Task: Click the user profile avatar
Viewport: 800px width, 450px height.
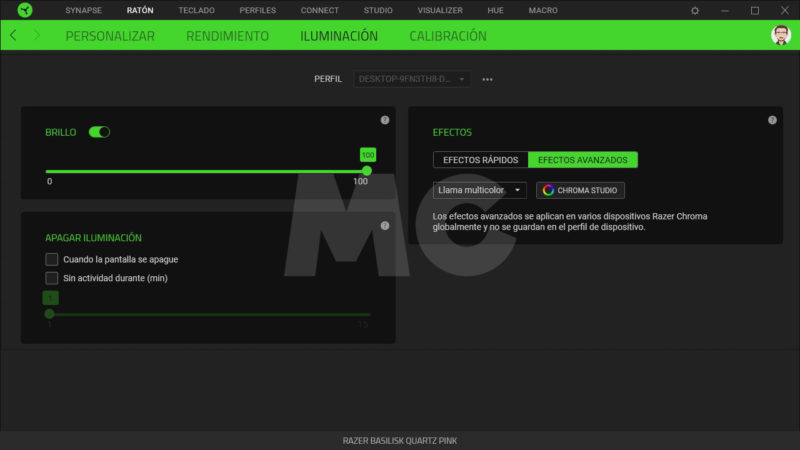Action: pyautogui.click(x=780, y=35)
